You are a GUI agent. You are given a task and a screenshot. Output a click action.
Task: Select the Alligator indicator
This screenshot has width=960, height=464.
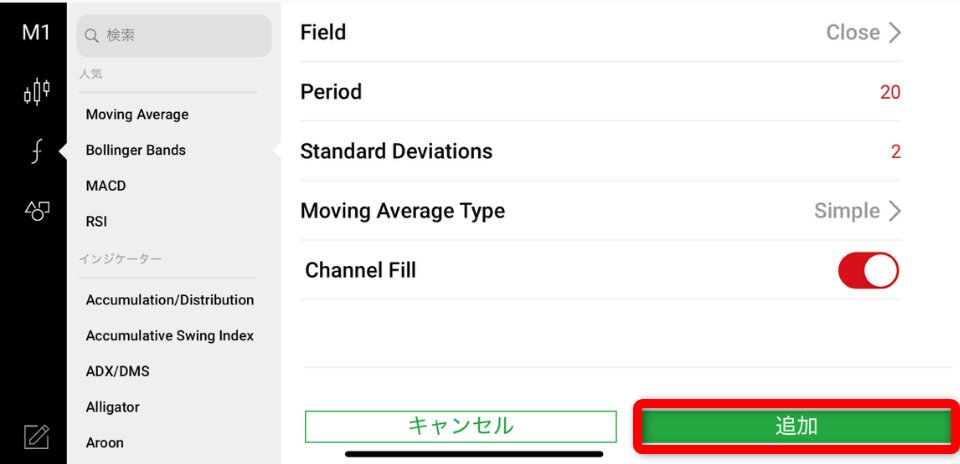pos(113,407)
